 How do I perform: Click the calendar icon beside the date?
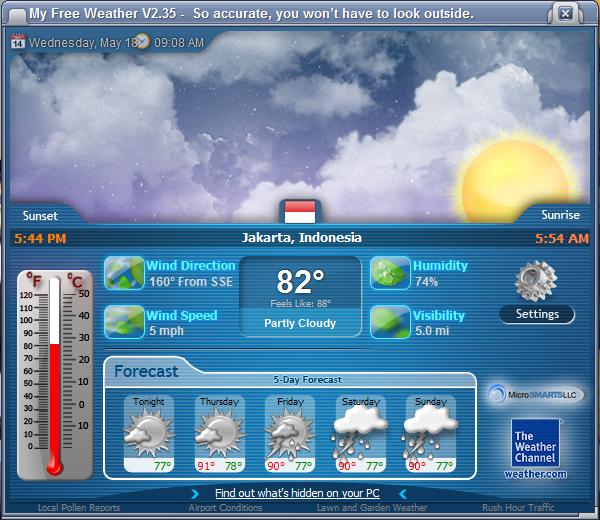tap(18, 42)
